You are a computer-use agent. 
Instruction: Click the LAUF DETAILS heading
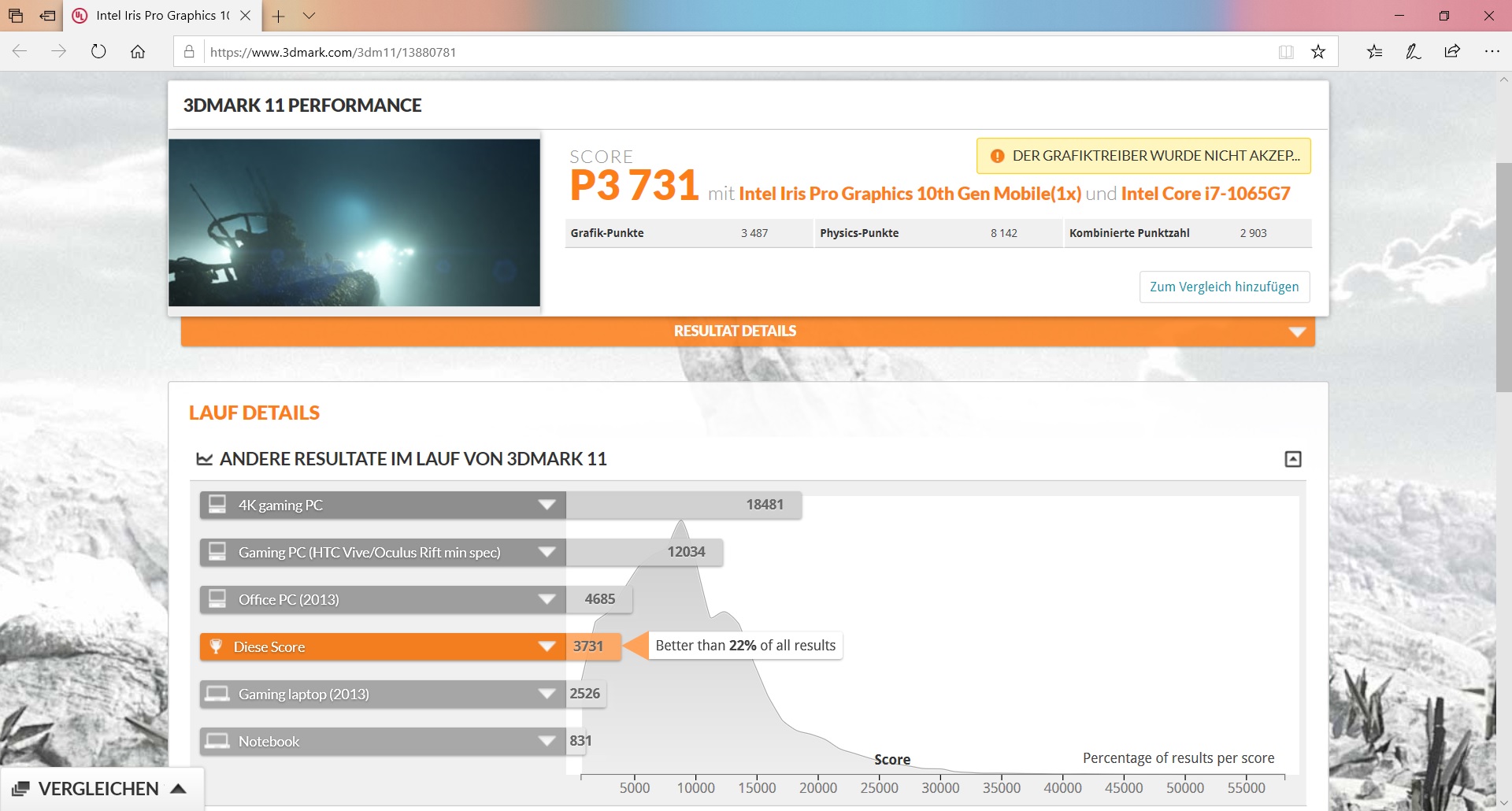pyautogui.click(x=254, y=413)
